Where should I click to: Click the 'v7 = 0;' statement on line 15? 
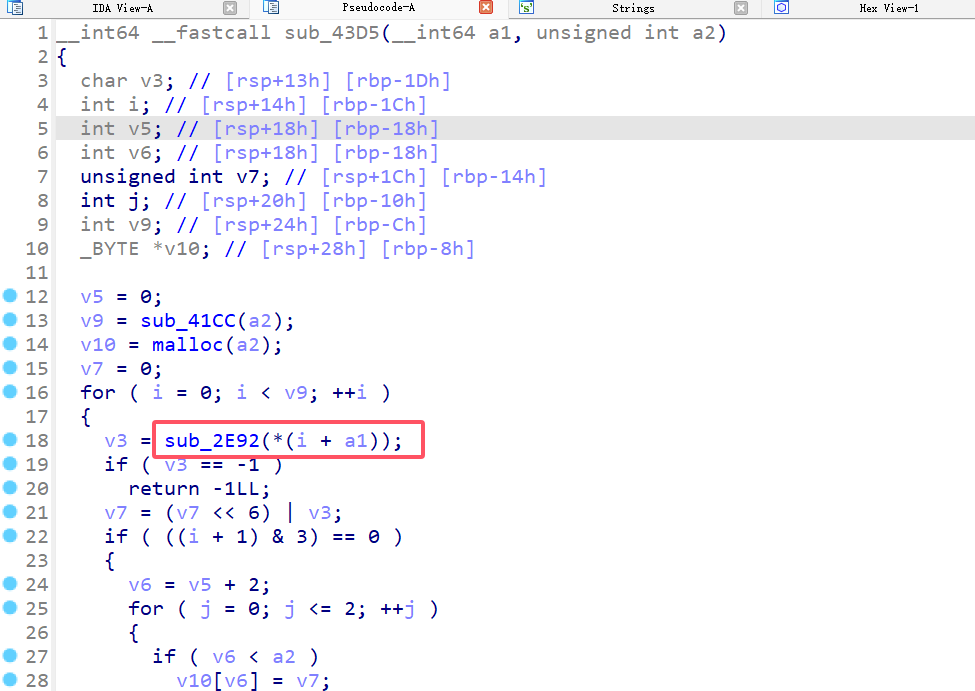click(x=121, y=369)
